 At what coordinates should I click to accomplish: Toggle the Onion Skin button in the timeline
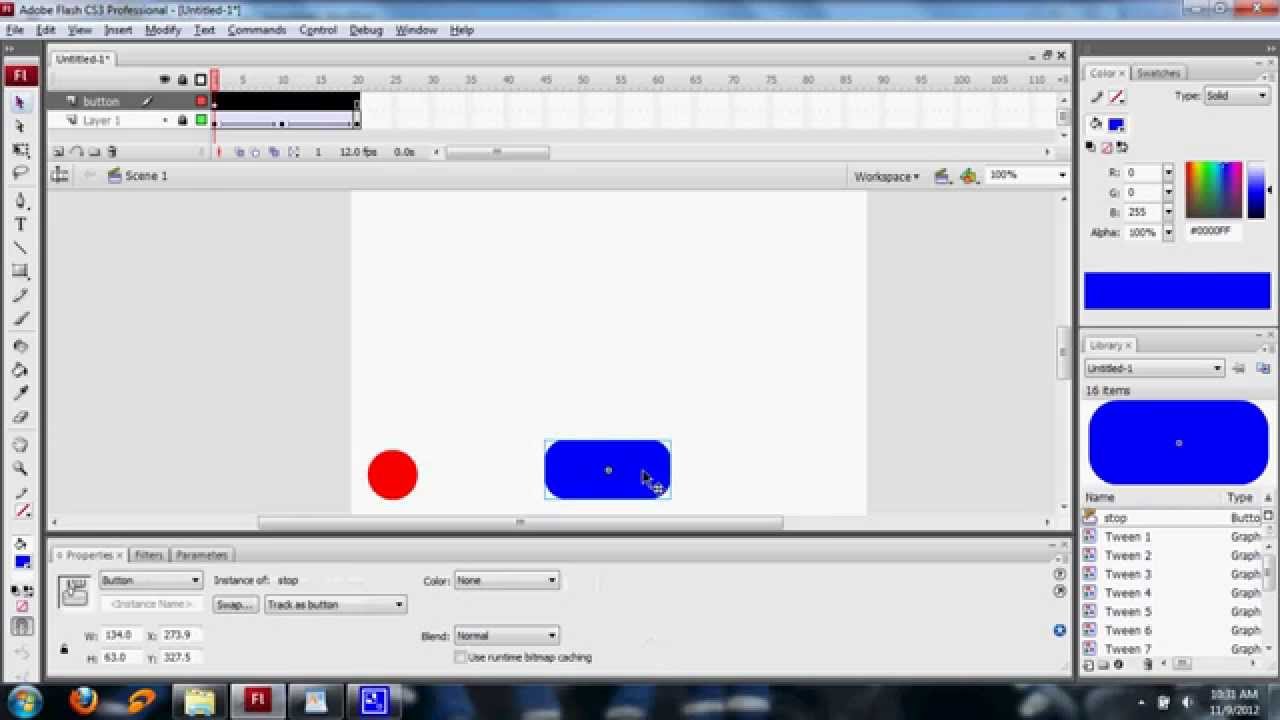coord(239,152)
